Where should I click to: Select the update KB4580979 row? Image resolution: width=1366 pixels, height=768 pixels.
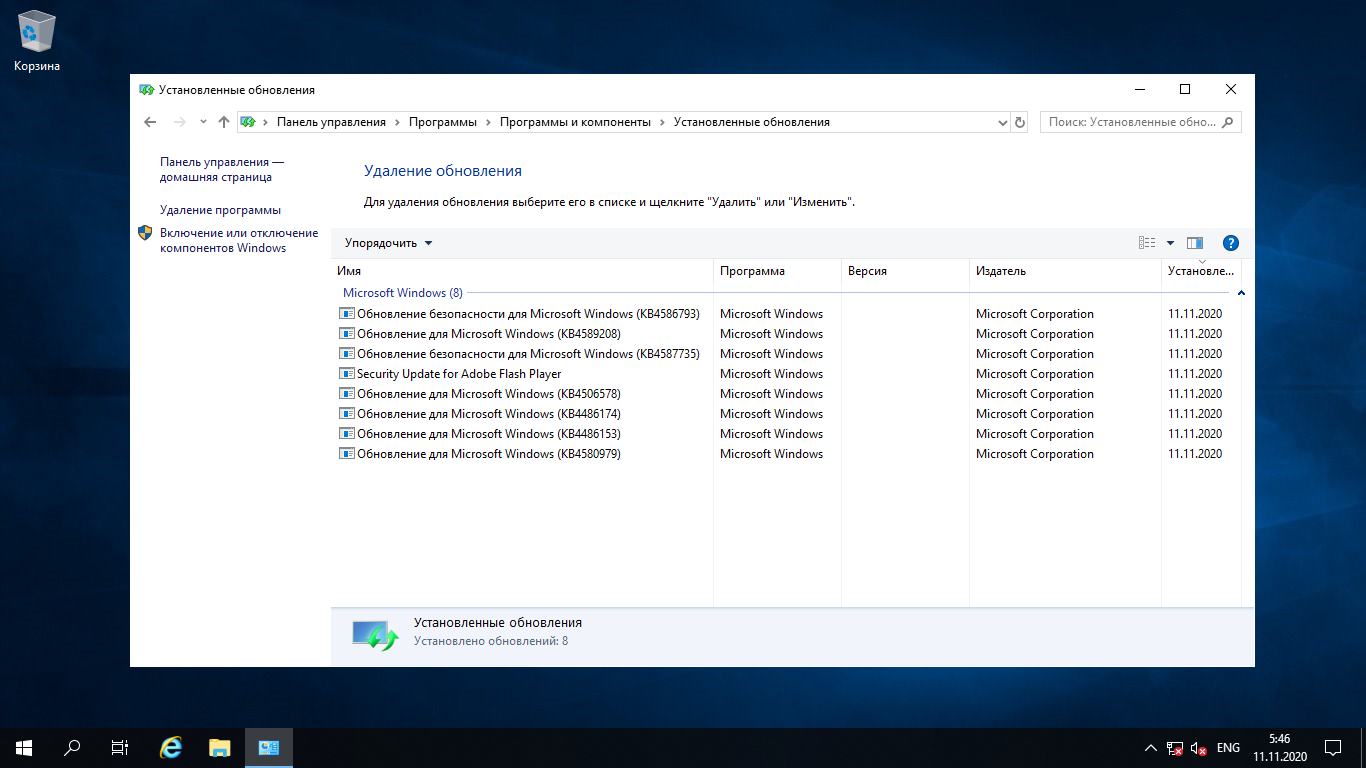click(786, 454)
